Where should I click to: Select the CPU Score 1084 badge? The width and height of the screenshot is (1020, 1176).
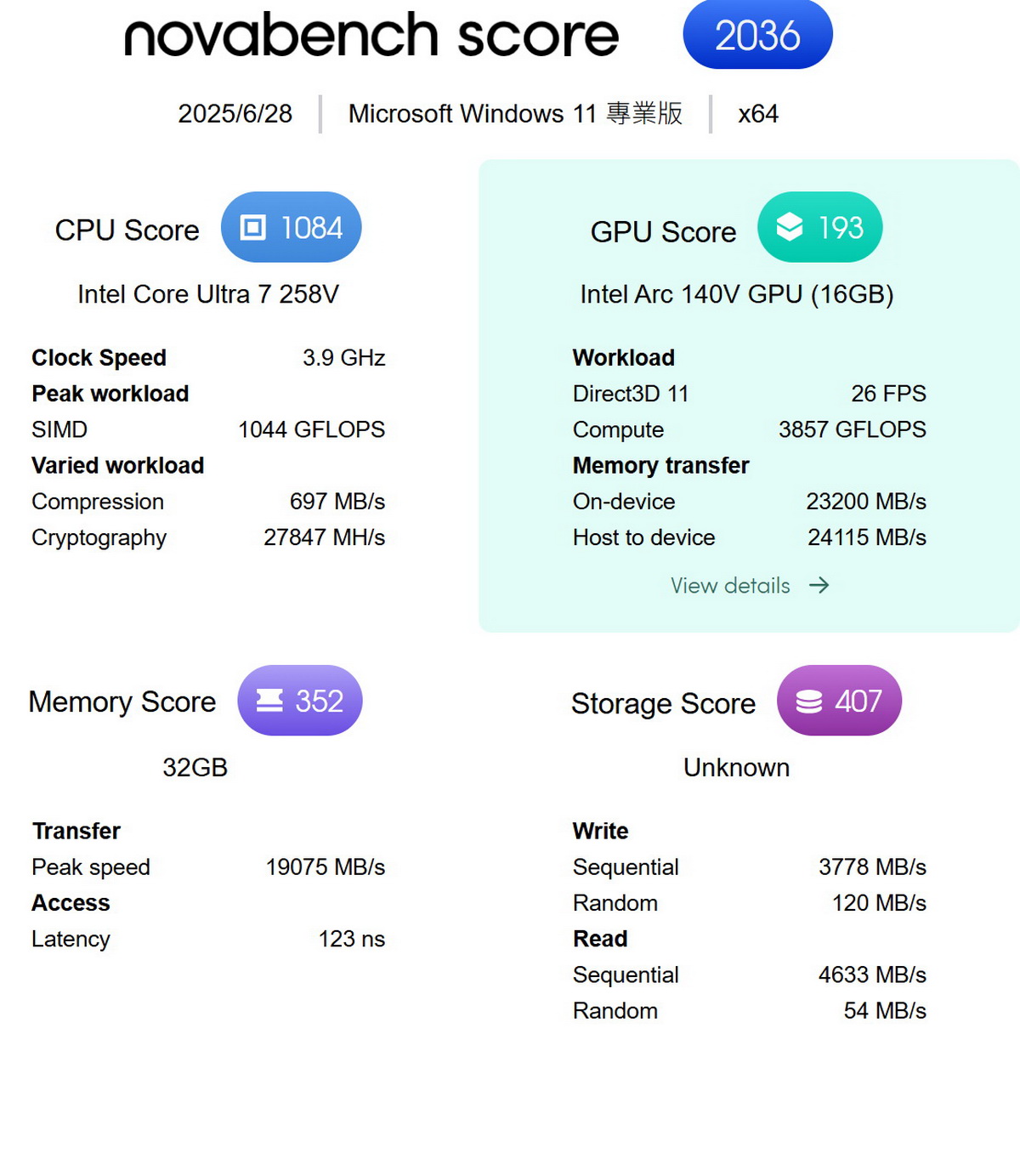point(292,228)
